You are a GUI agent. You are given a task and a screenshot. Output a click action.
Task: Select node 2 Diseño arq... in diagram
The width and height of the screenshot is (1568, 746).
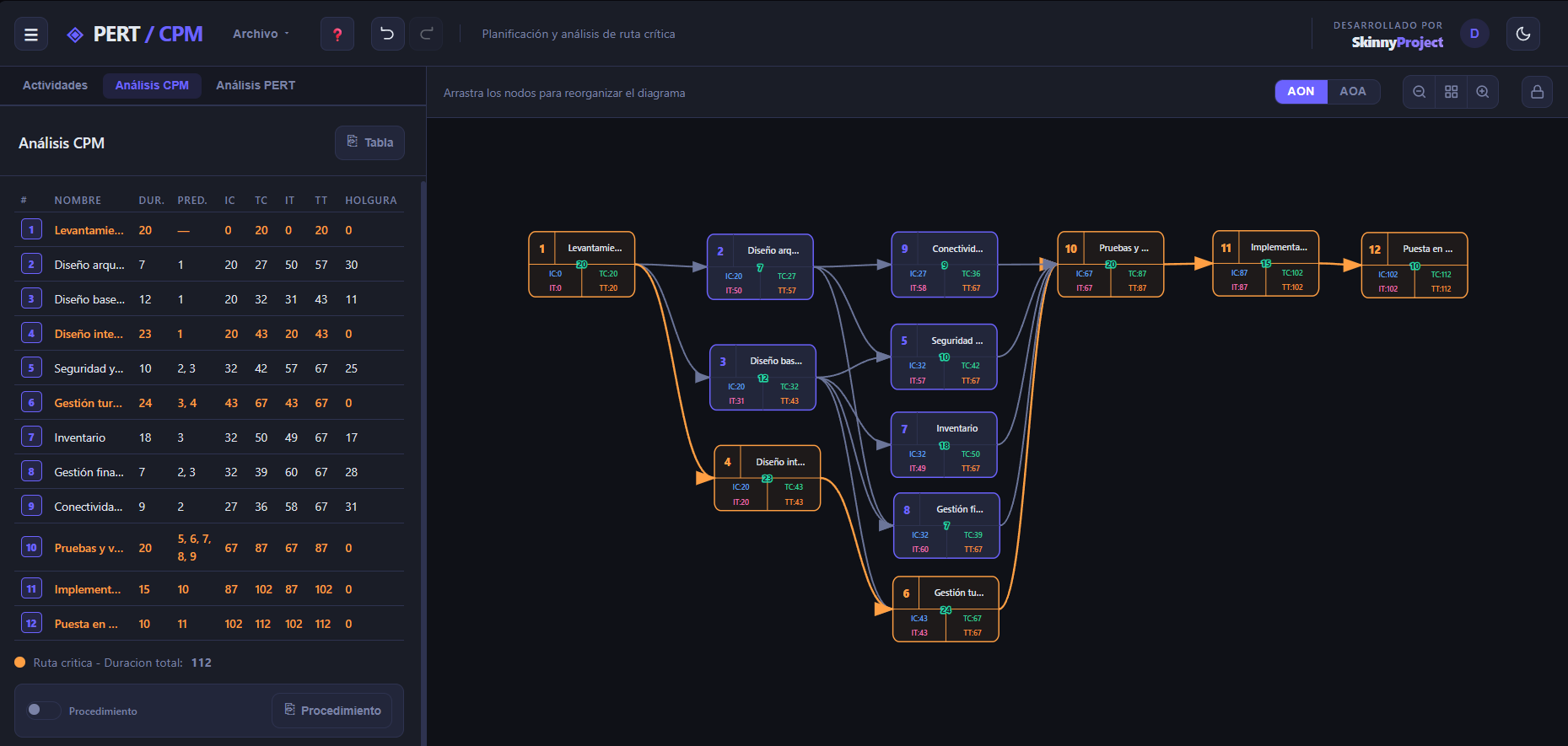pos(760,266)
